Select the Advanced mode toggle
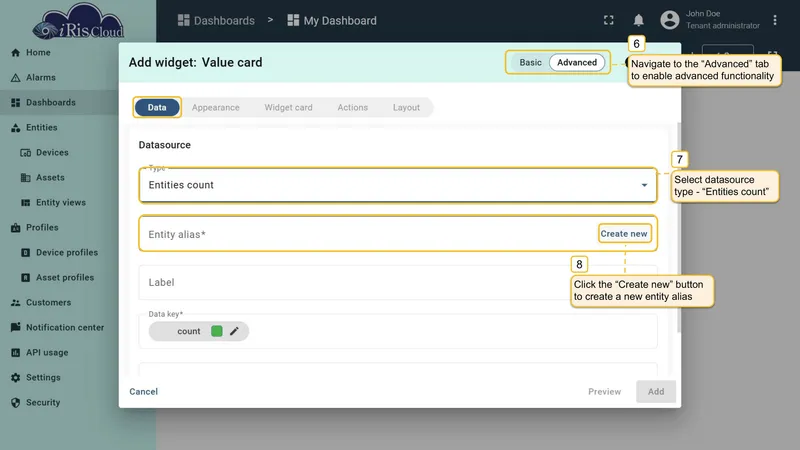The image size is (800, 450). (x=577, y=62)
